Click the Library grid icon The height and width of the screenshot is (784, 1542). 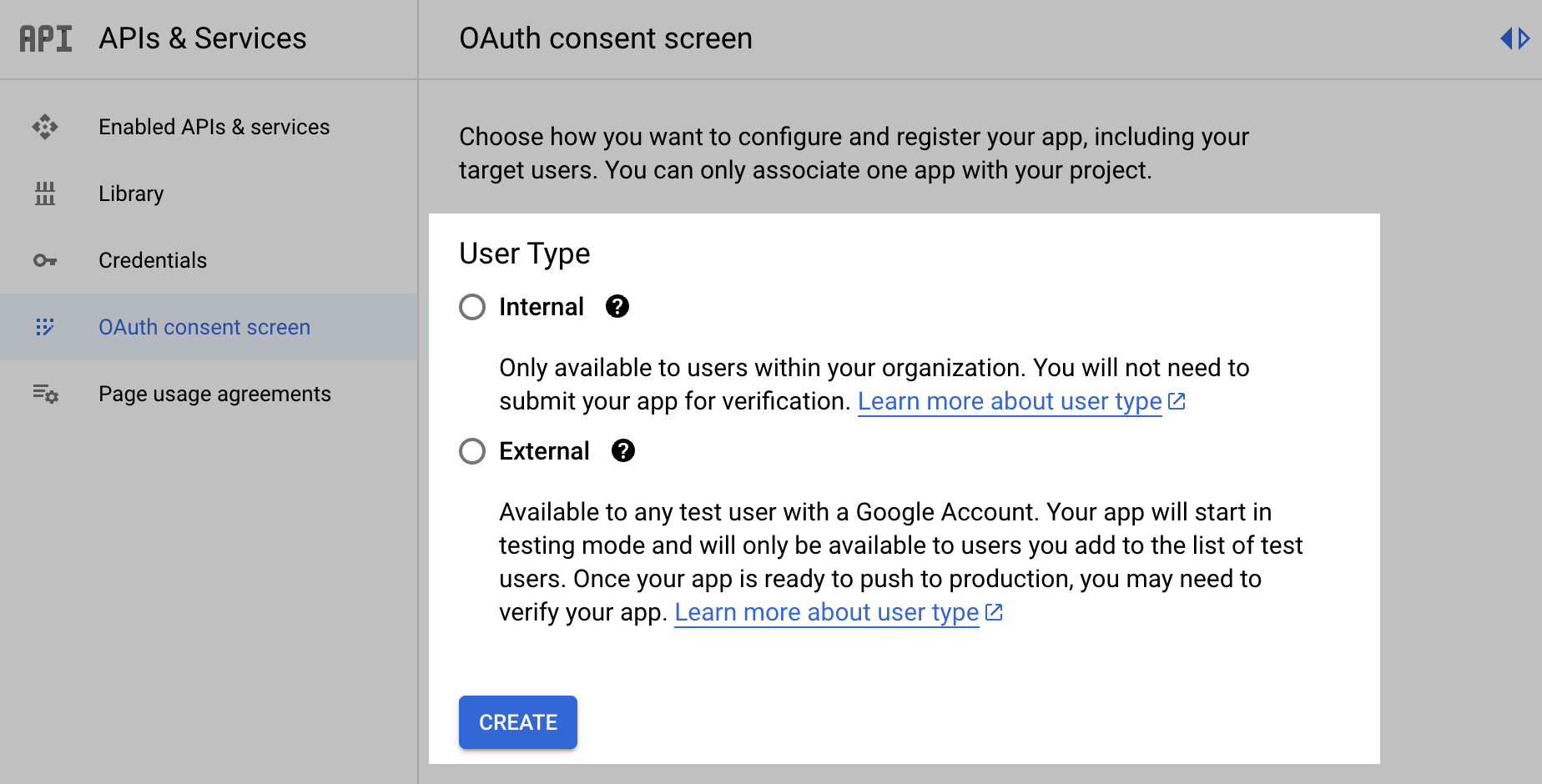pos(45,193)
